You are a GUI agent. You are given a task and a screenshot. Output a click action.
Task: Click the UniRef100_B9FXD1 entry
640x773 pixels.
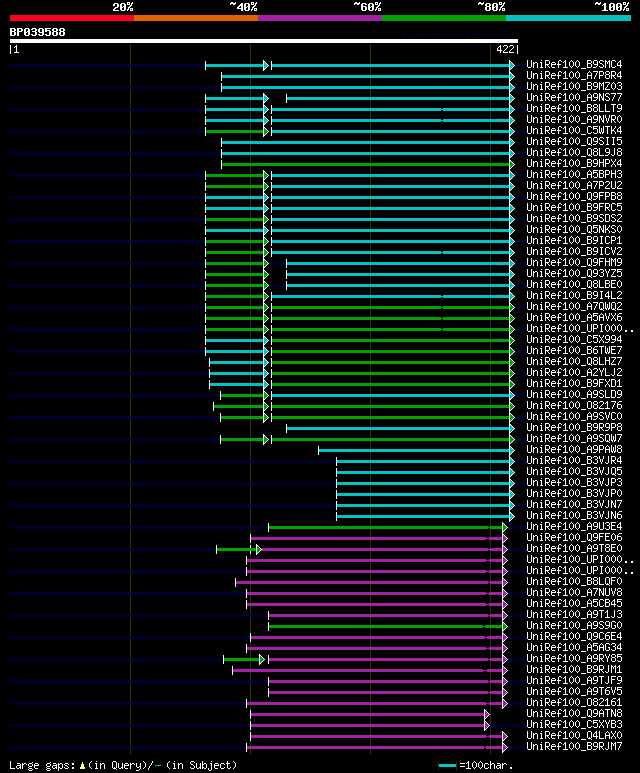[574, 384]
